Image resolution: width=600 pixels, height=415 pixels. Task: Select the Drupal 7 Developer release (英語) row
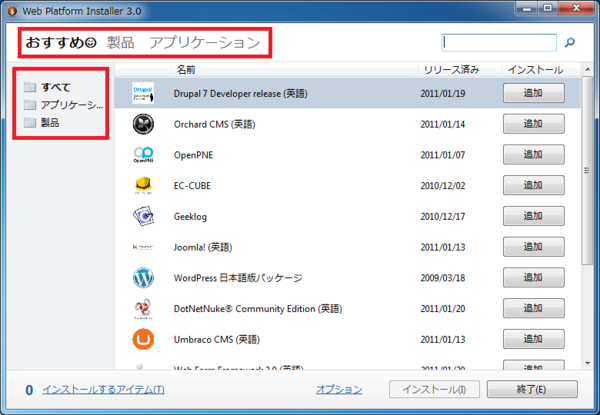347,93
